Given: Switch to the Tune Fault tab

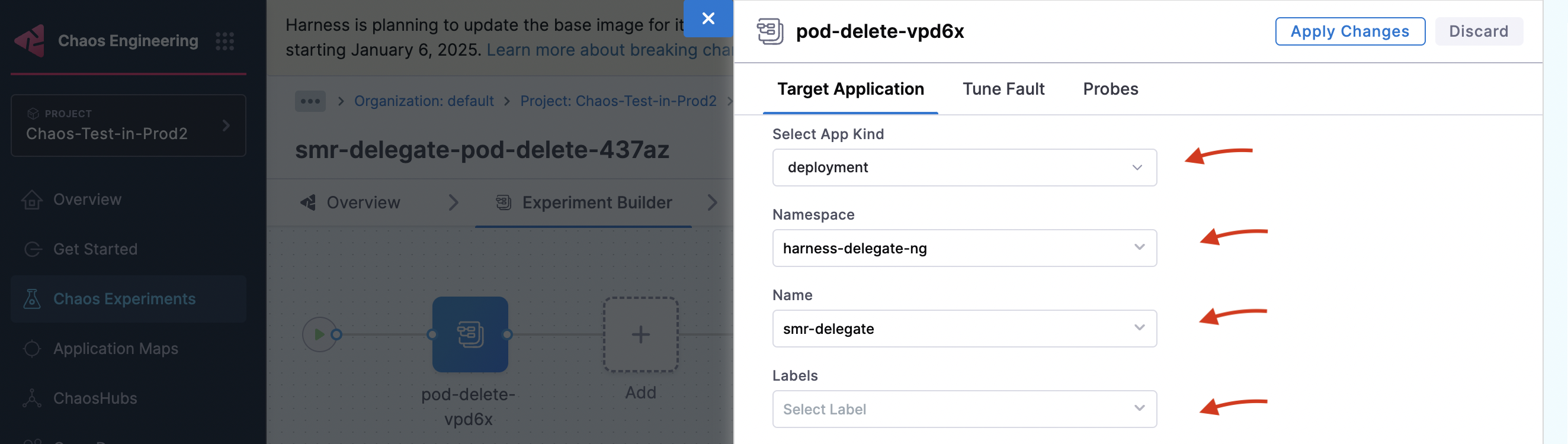Looking at the screenshot, I should (1003, 89).
